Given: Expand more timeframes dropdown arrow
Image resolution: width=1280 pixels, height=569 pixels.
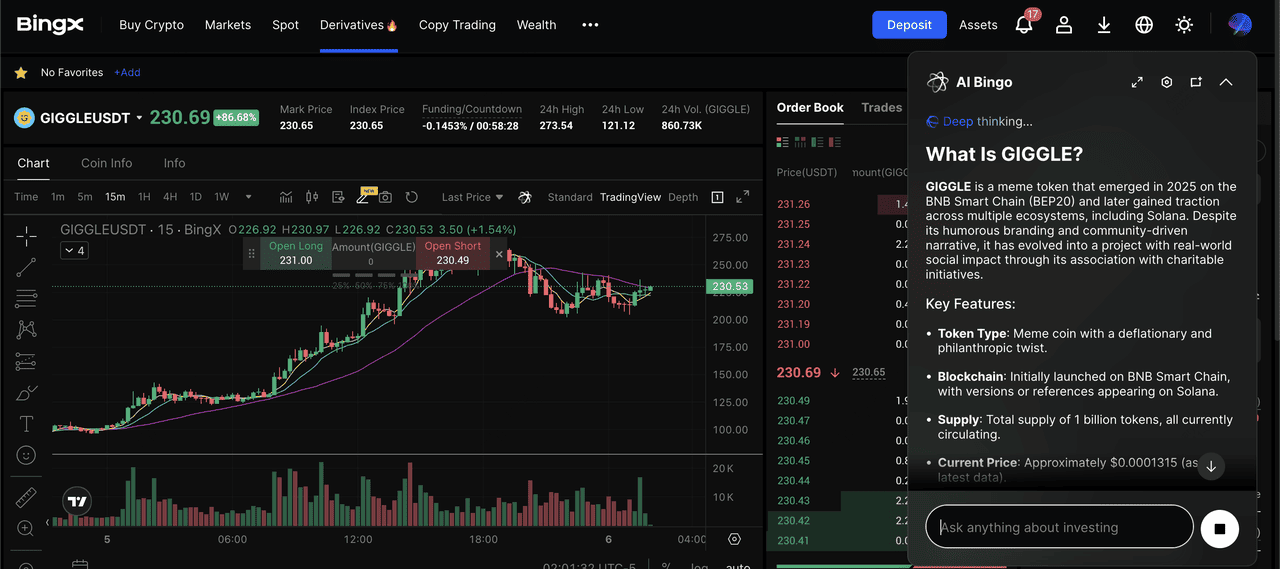Looking at the screenshot, I should click(x=248, y=197).
